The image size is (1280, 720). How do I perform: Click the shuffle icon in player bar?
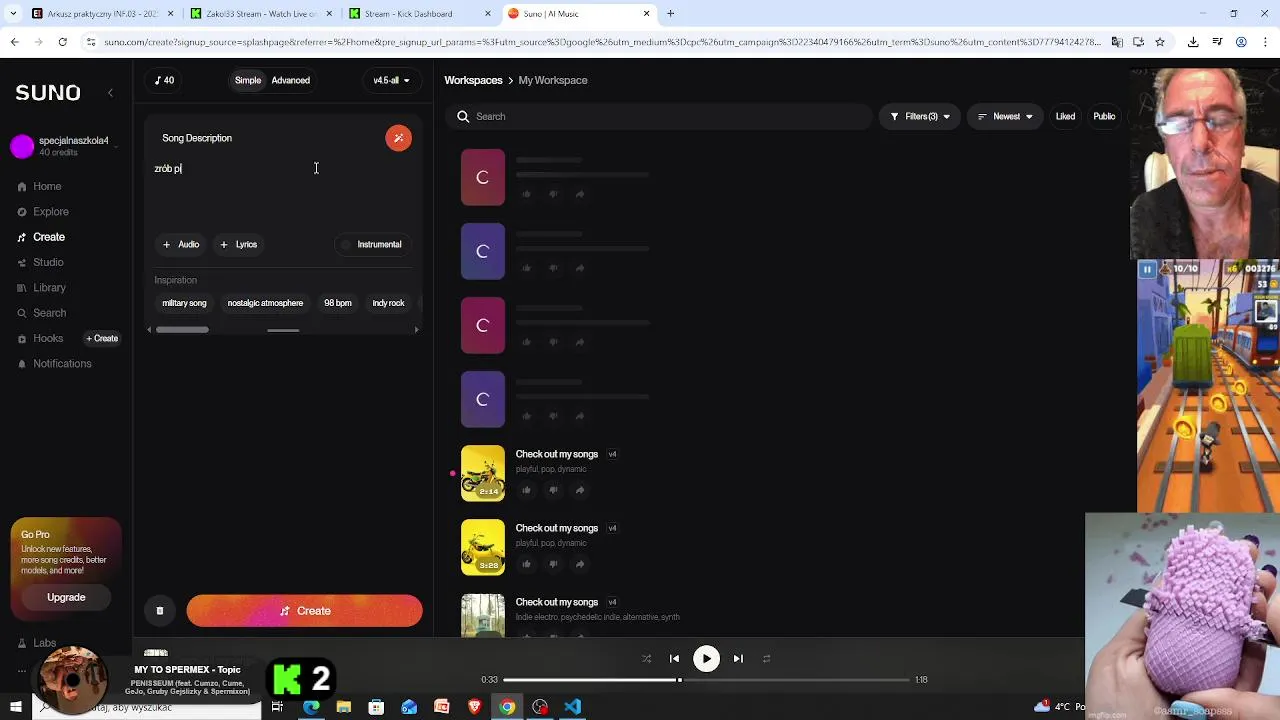pyautogui.click(x=646, y=659)
